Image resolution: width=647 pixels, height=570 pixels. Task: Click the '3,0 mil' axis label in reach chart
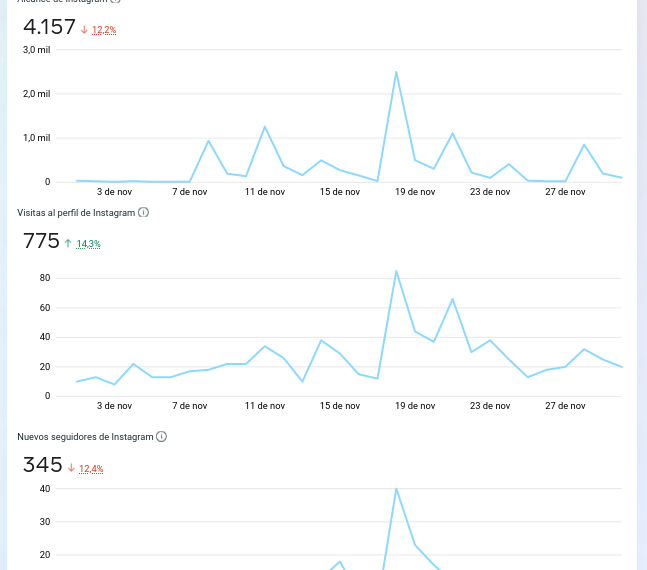pos(36,50)
